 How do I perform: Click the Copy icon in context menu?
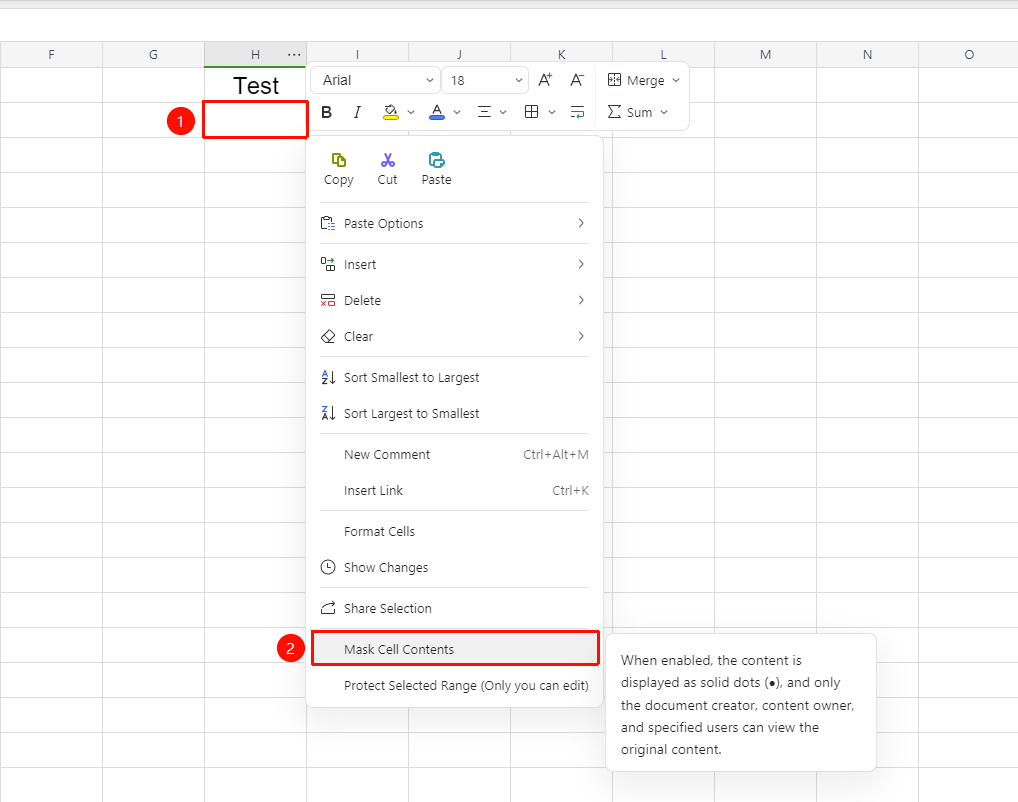coord(338,160)
